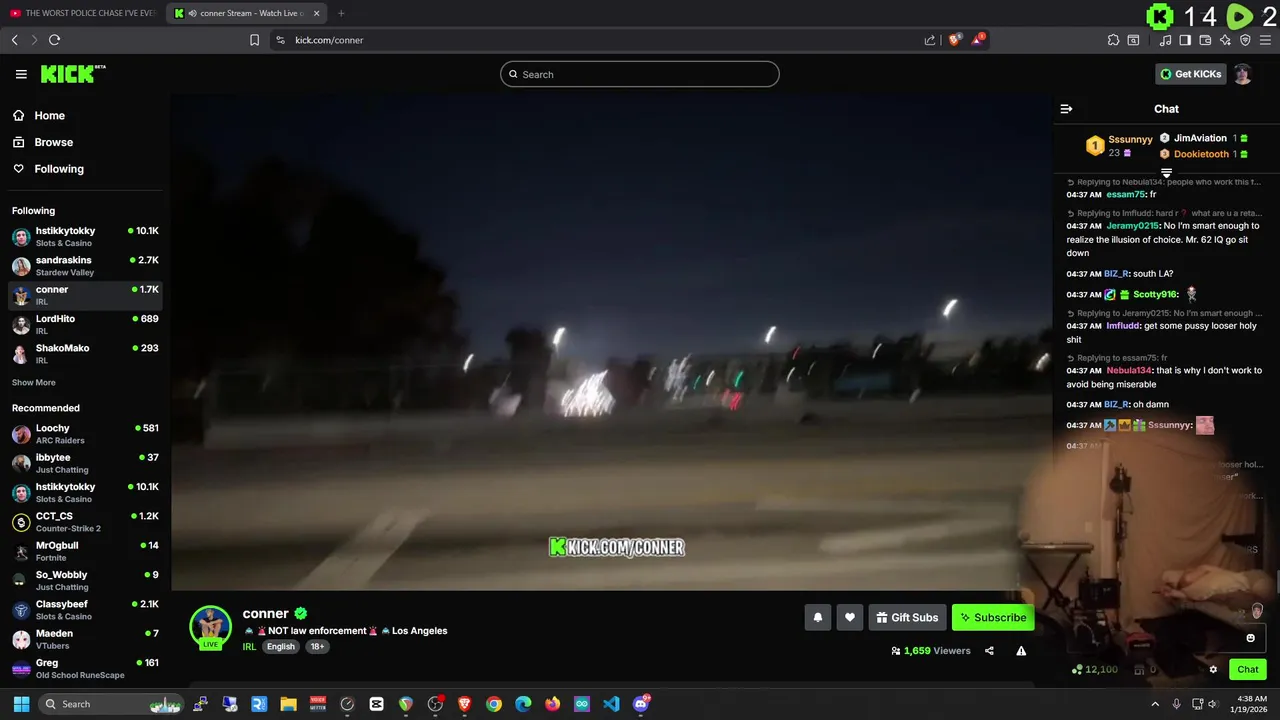1280x720 pixels.
Task: Open Following in sidebar
Action: [59, 169]
